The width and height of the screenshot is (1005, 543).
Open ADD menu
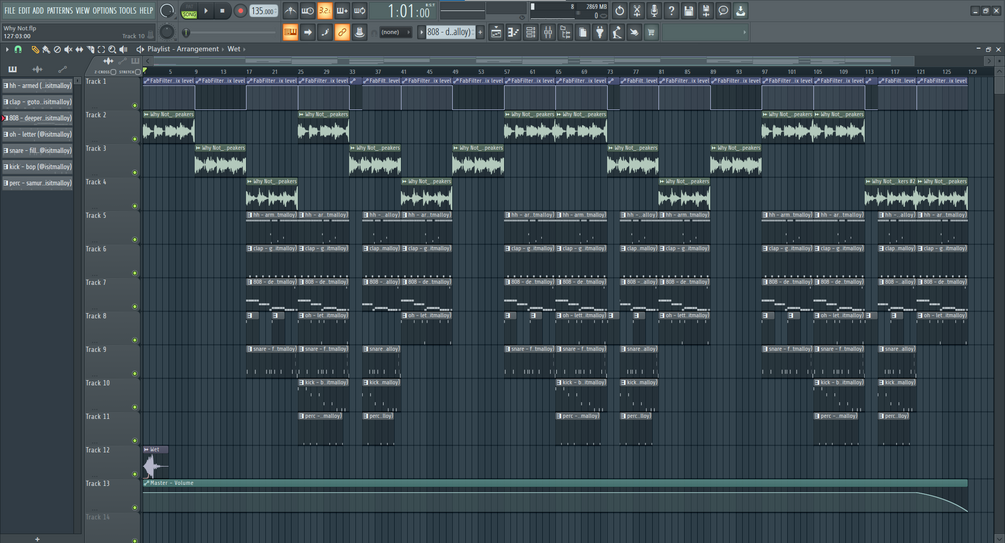38,10
